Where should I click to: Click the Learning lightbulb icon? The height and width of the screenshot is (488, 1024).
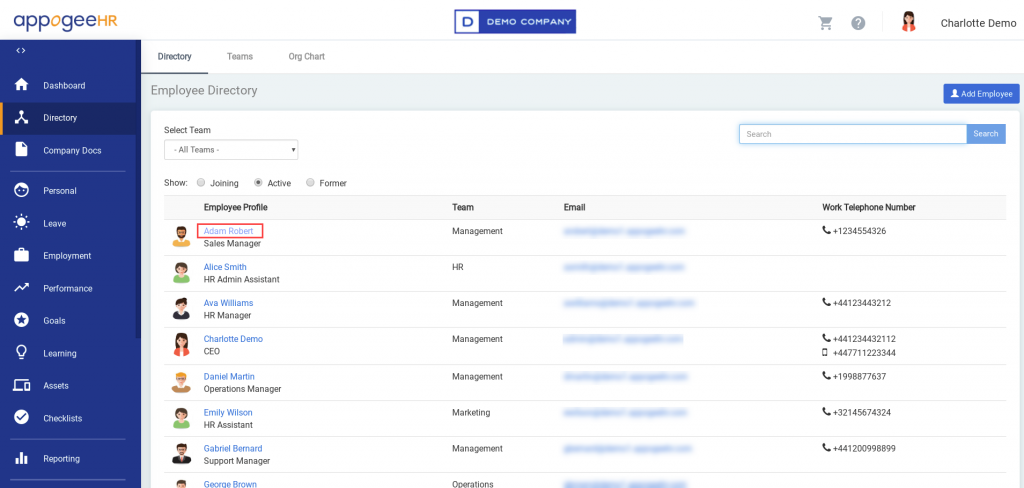(x=21, y=353)
